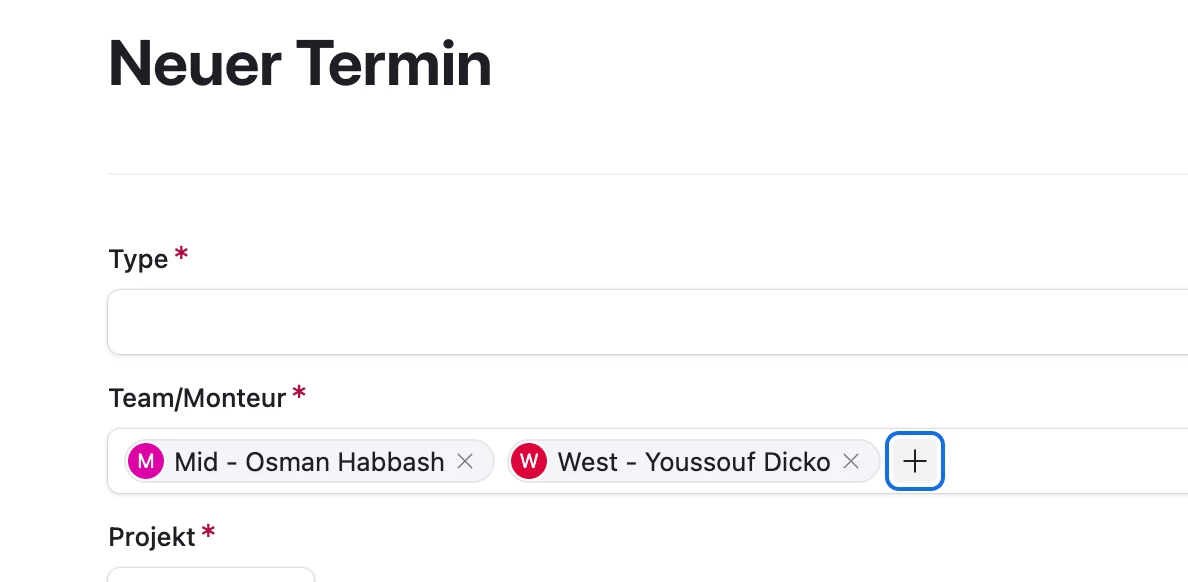Click the red W avatar icon

click(529, 461)
